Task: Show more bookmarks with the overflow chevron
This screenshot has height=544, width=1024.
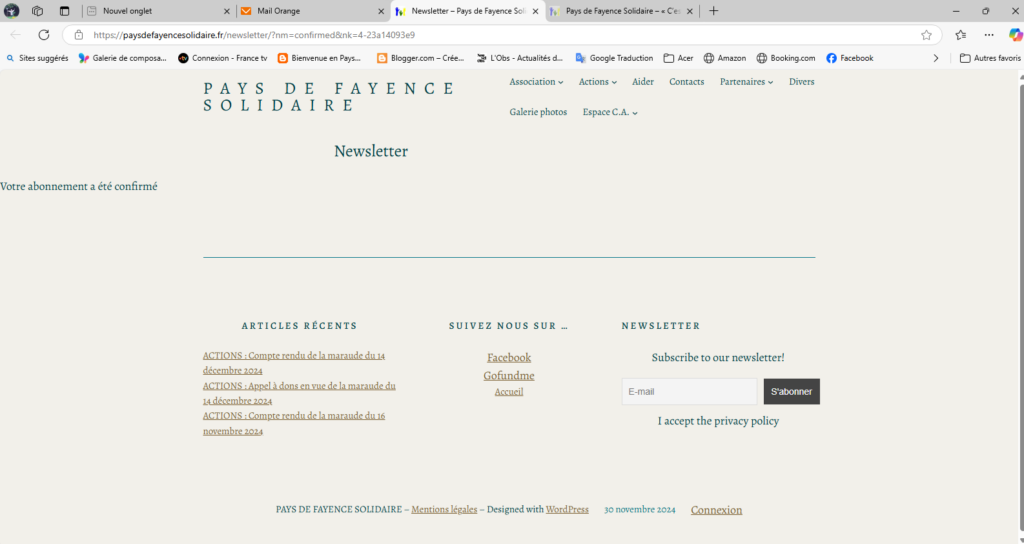Action: (x=936, y=58)
